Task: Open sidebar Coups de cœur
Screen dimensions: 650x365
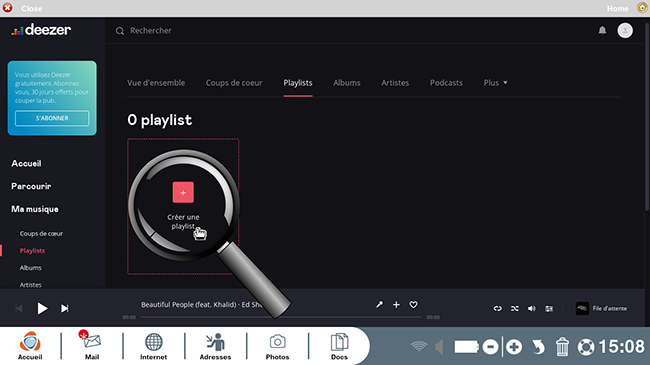Action: [x=41, y=234]
